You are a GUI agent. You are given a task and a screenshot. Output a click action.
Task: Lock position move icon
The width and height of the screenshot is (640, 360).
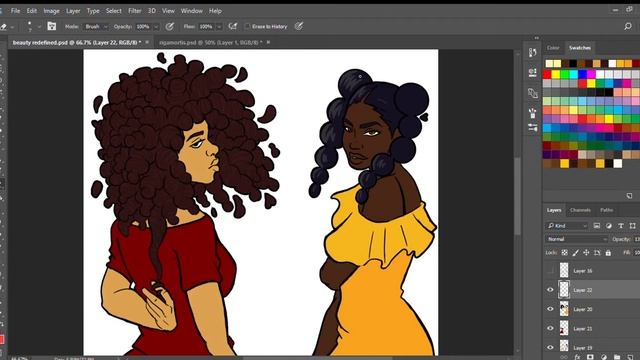coord(586,253)
